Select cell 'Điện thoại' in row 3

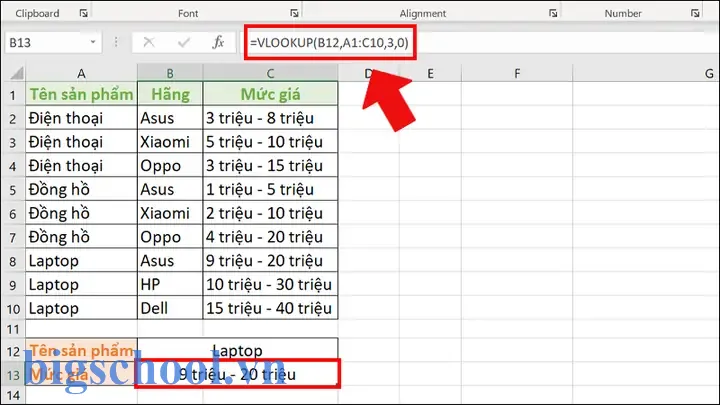pyautogui.click(x=81, y=142)
